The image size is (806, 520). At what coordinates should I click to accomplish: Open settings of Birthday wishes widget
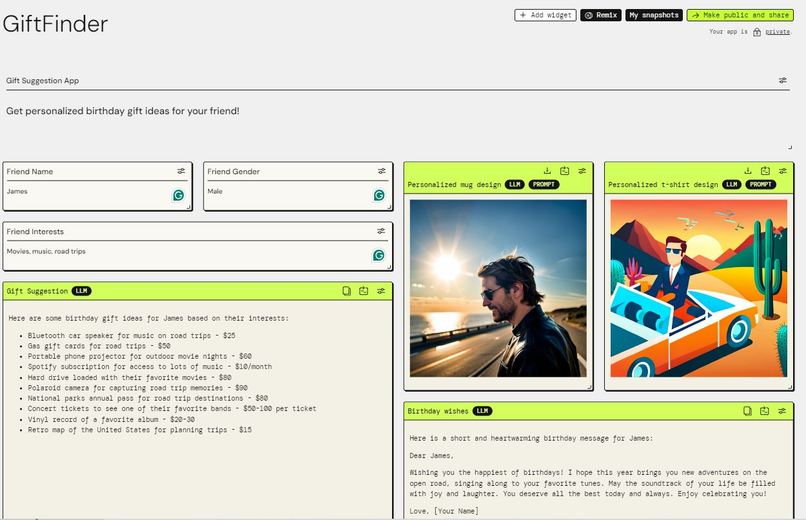(782, 411)
